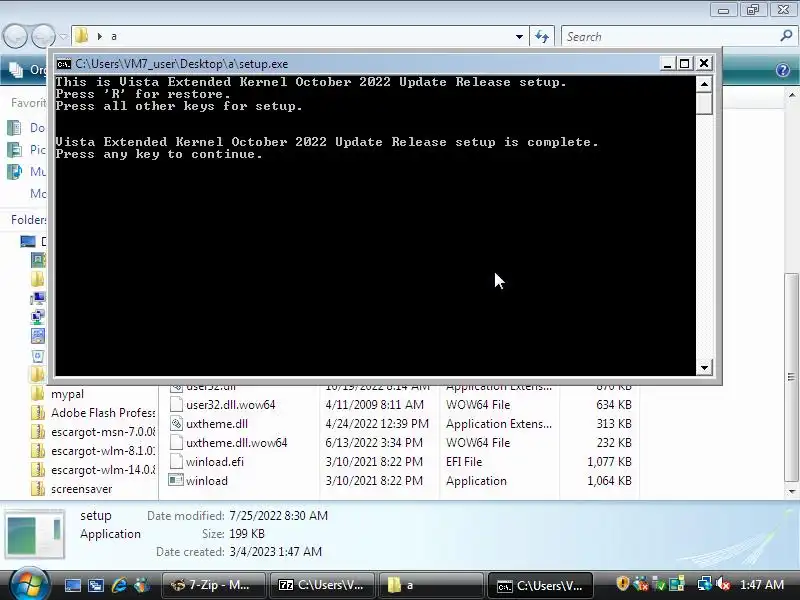Select the command prompt taskbar button
The image size is (800, 600).
pos(540,585)
